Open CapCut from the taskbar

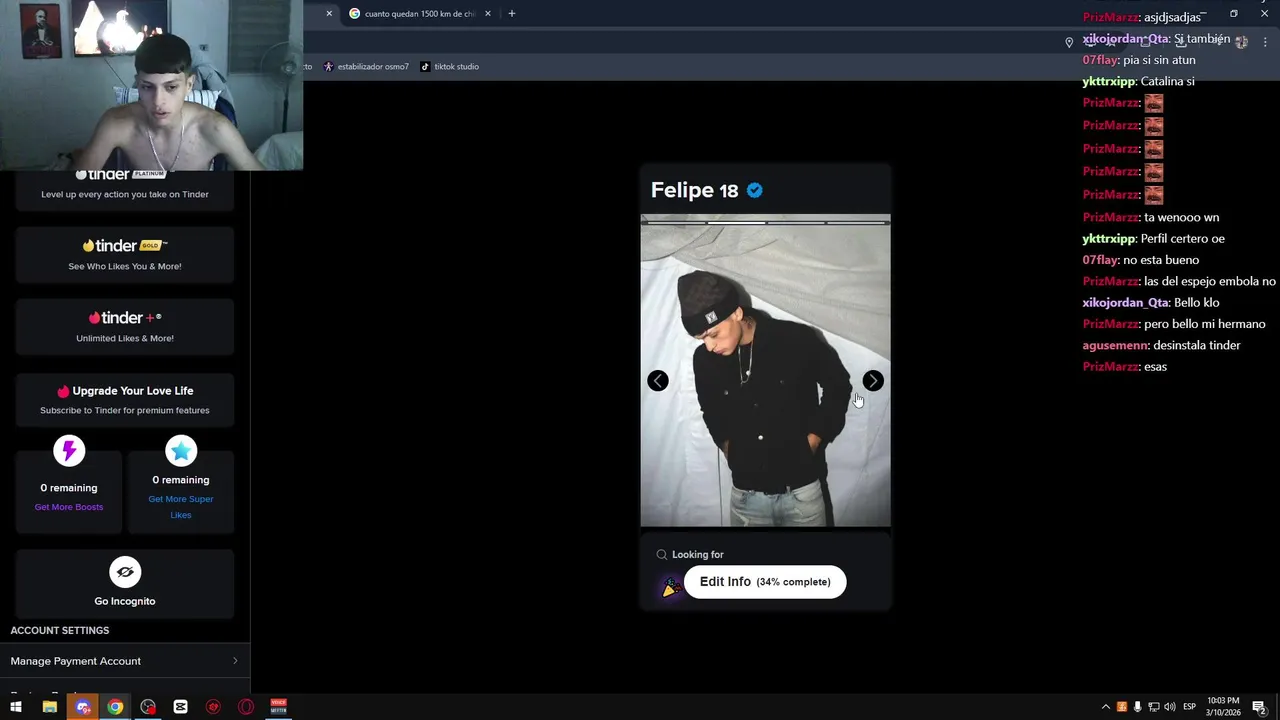tap(181, 707)
